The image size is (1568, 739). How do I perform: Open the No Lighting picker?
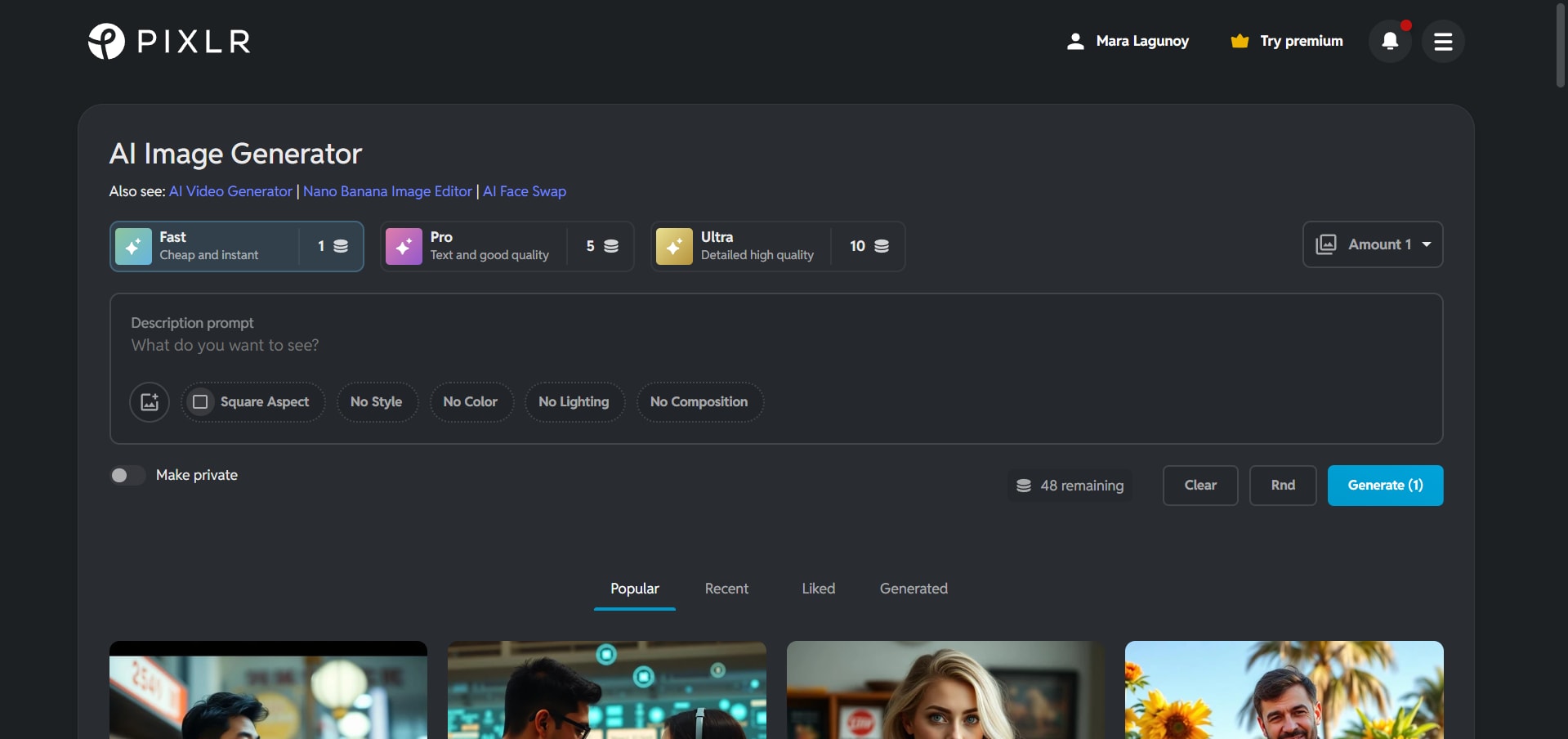[574, 401]
